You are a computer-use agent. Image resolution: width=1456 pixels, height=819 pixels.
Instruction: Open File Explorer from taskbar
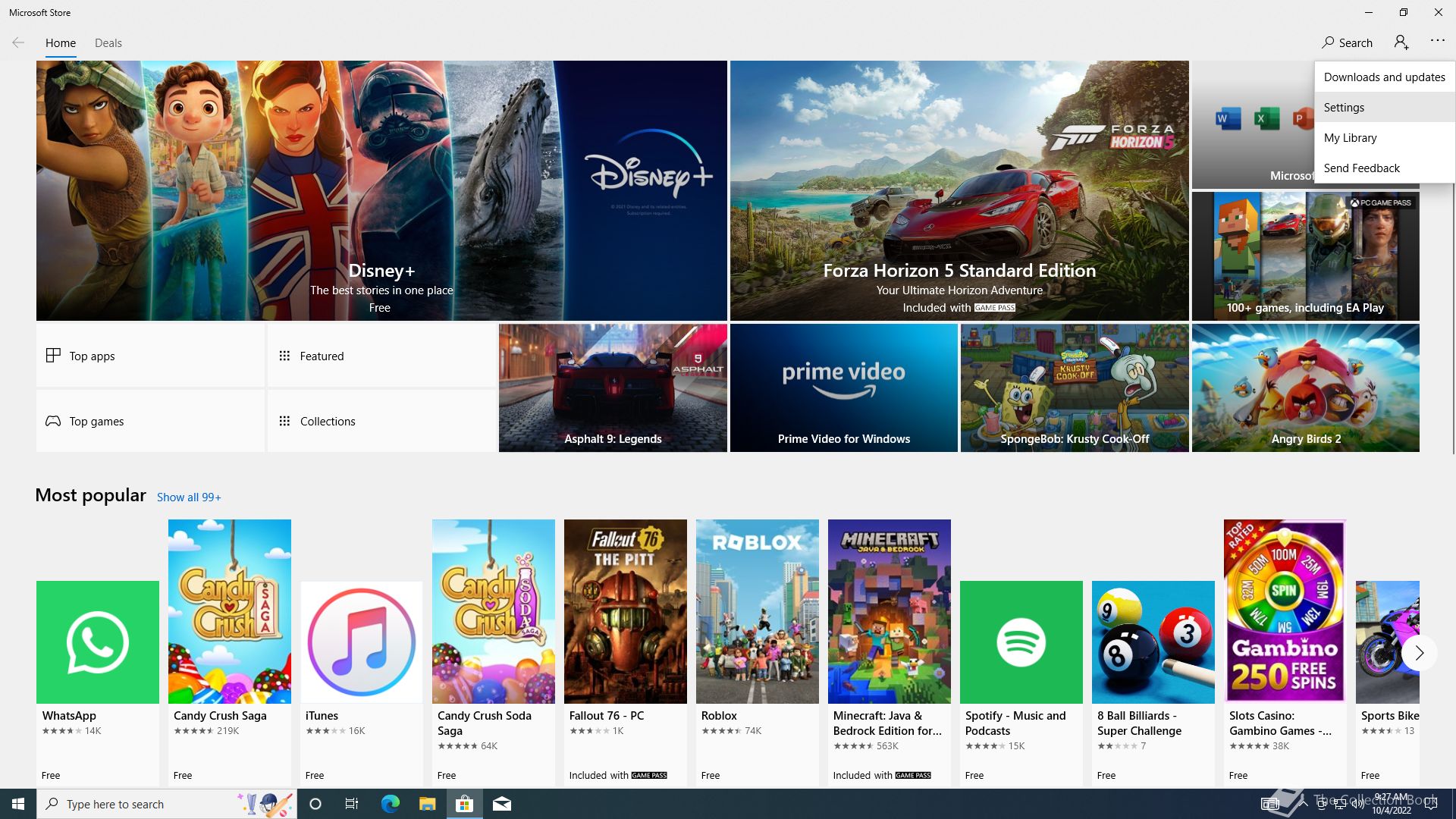pyautogui.click(x=427, y=804)
